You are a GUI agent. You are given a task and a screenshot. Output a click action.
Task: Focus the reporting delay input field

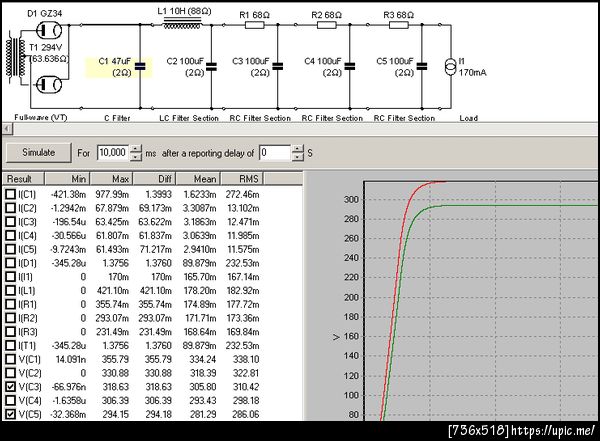pos(275,153)
